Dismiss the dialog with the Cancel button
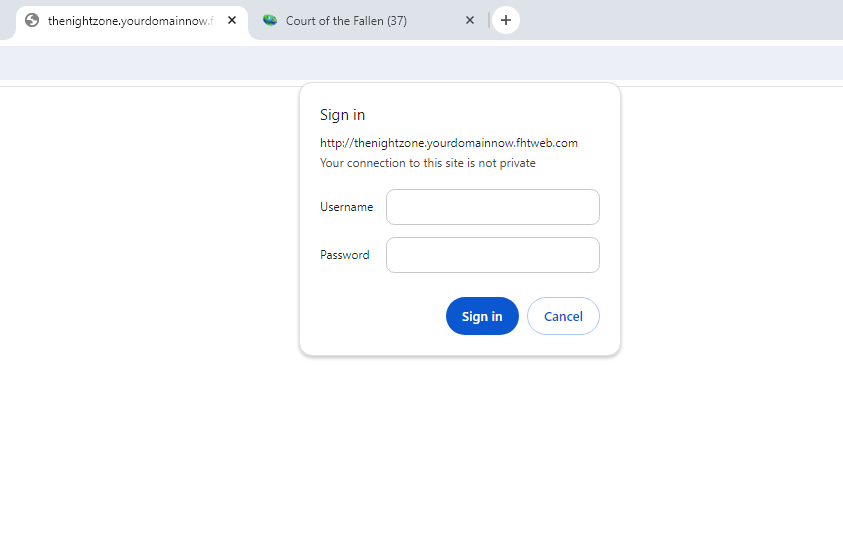The height and width of the screenshot is (554, 843). click(x=563, y=316)
